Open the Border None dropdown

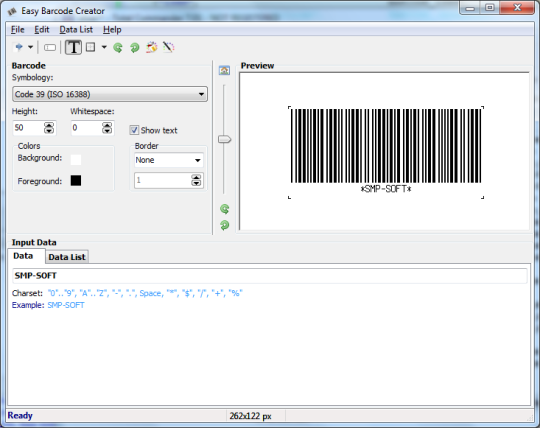[169, 160]
